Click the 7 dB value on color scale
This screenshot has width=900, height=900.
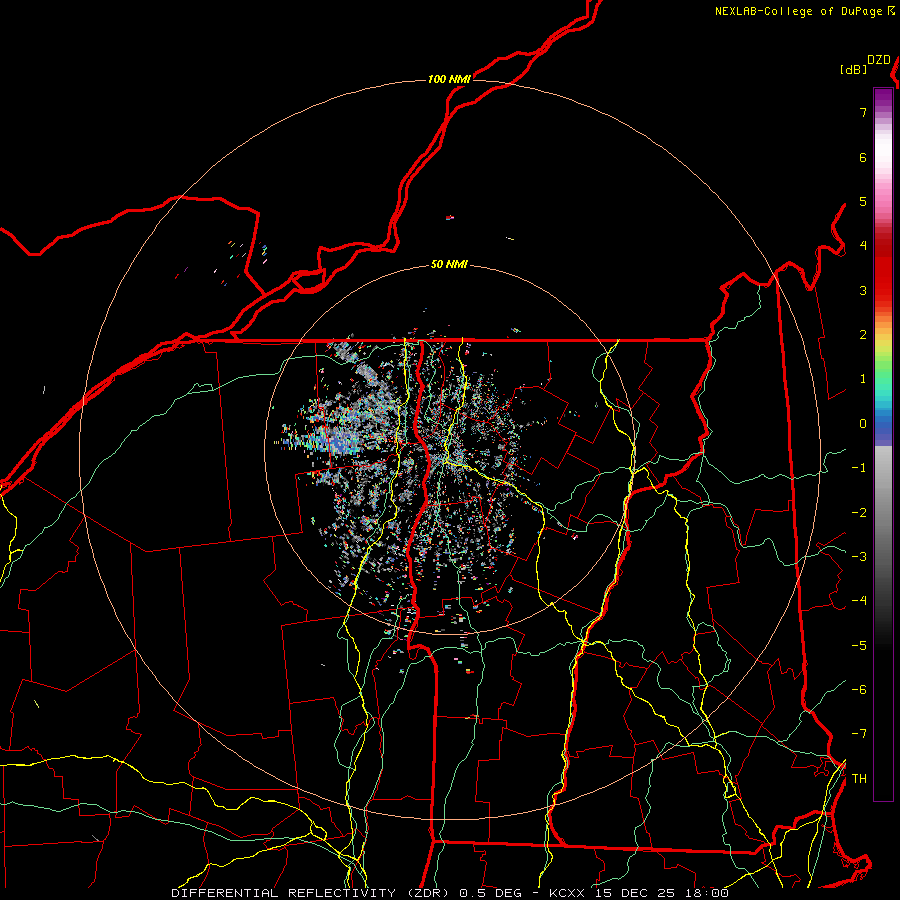click(x=863, y=112)
